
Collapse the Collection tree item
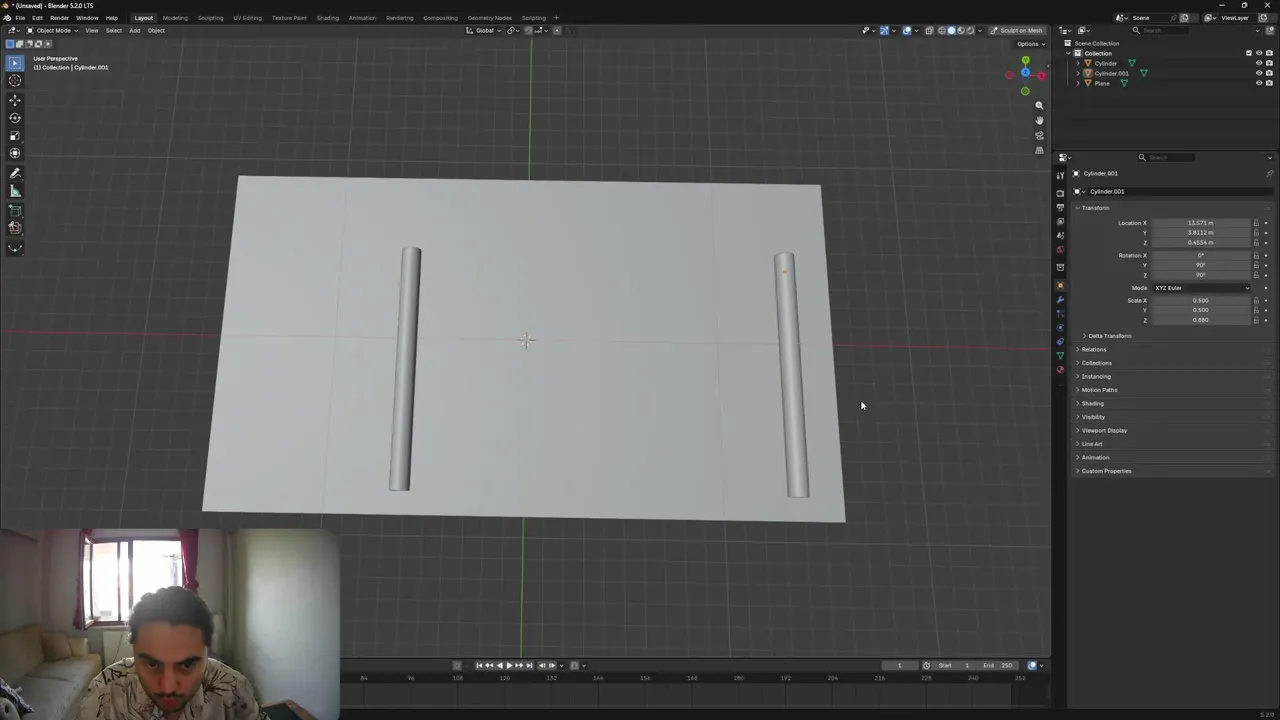[1069, 53]
